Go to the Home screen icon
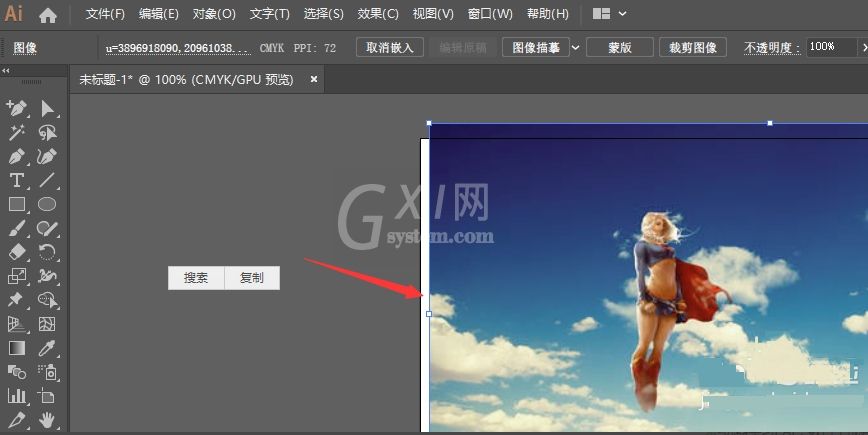The height and width of the screenshot is (435, 868). click(x=48, y=14)
